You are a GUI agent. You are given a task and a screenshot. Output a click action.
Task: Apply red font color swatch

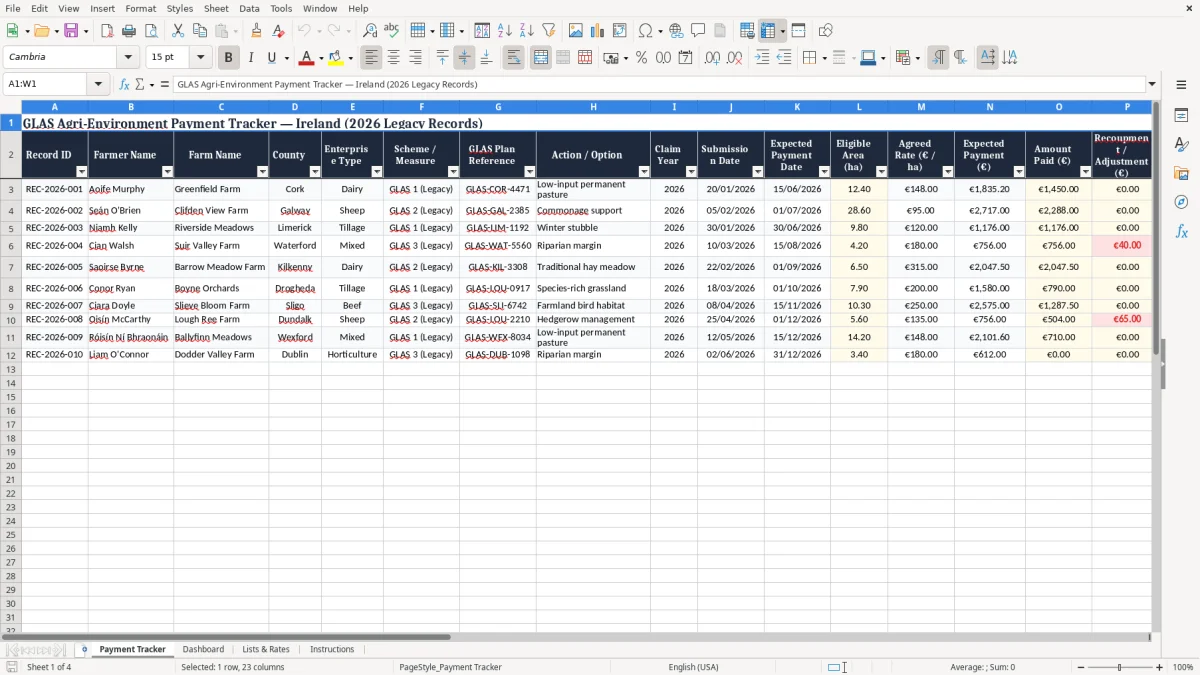pyautogui.click(x=307, y=59)
